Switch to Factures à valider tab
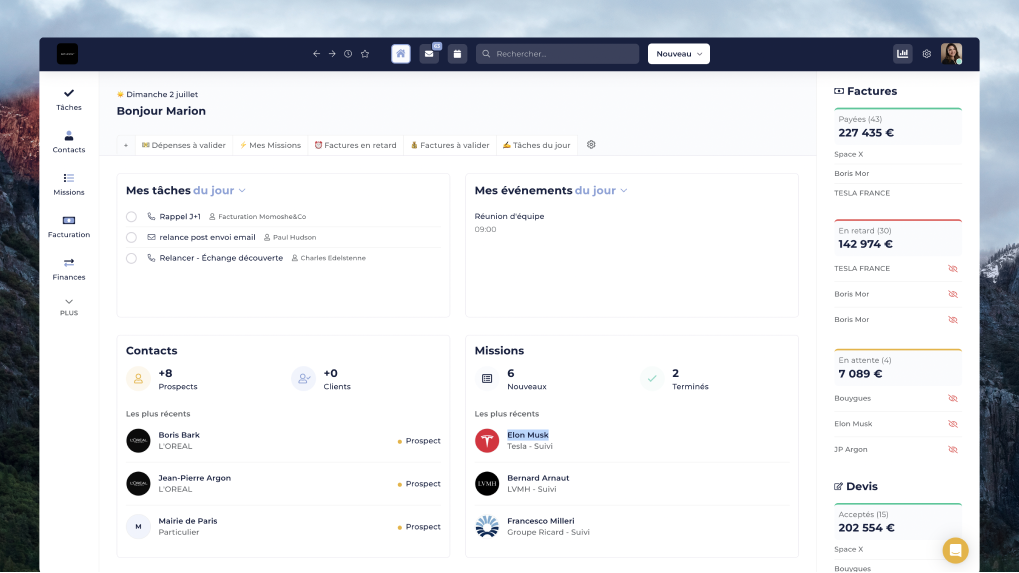Screen dimensions: 1019x573 click(x=450, y=146)
